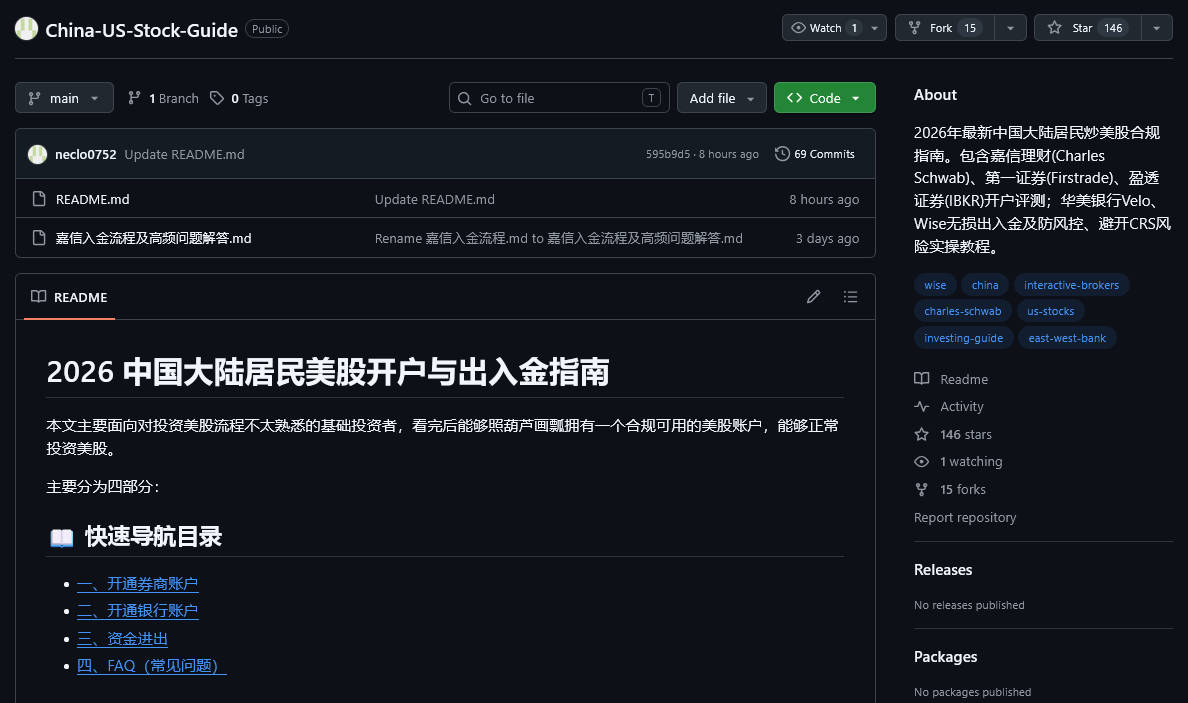The height and width of the screenshot is (703, 1188).
Task: Click the 快速导航目录 heading
Action: pyautogui.click(x=153, y=536)
